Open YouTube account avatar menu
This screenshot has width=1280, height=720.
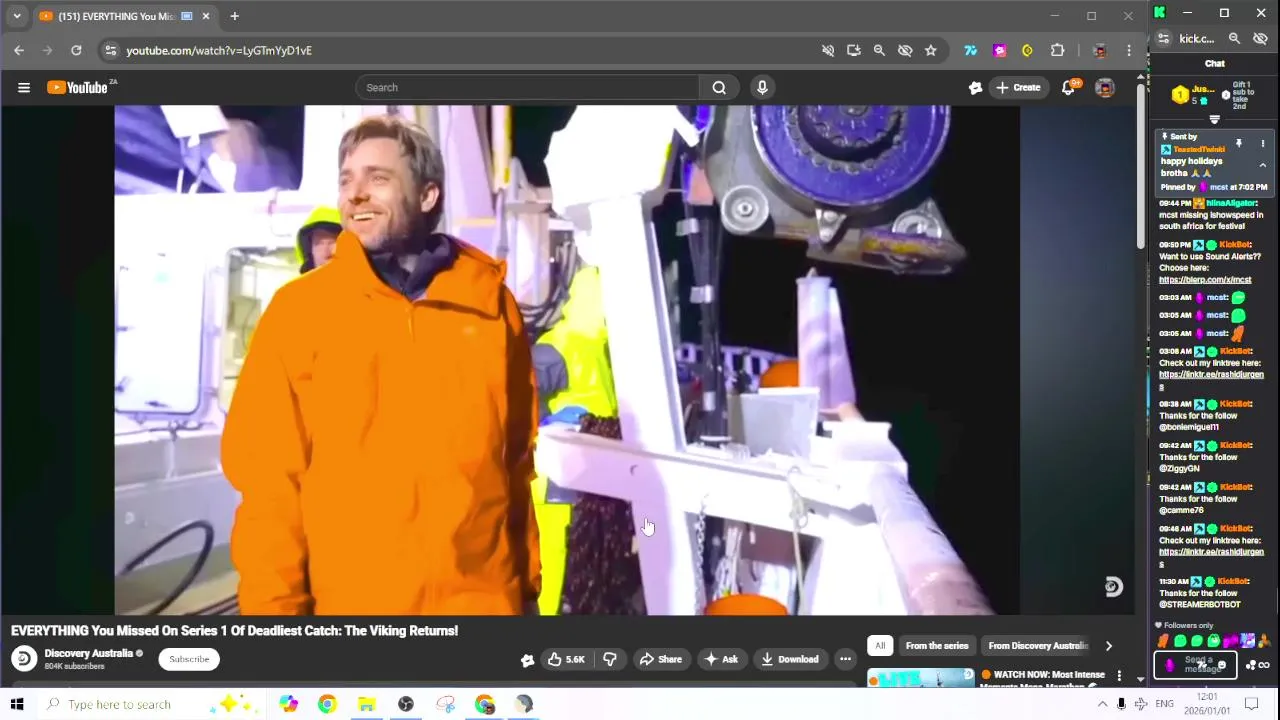(1105, 88)
